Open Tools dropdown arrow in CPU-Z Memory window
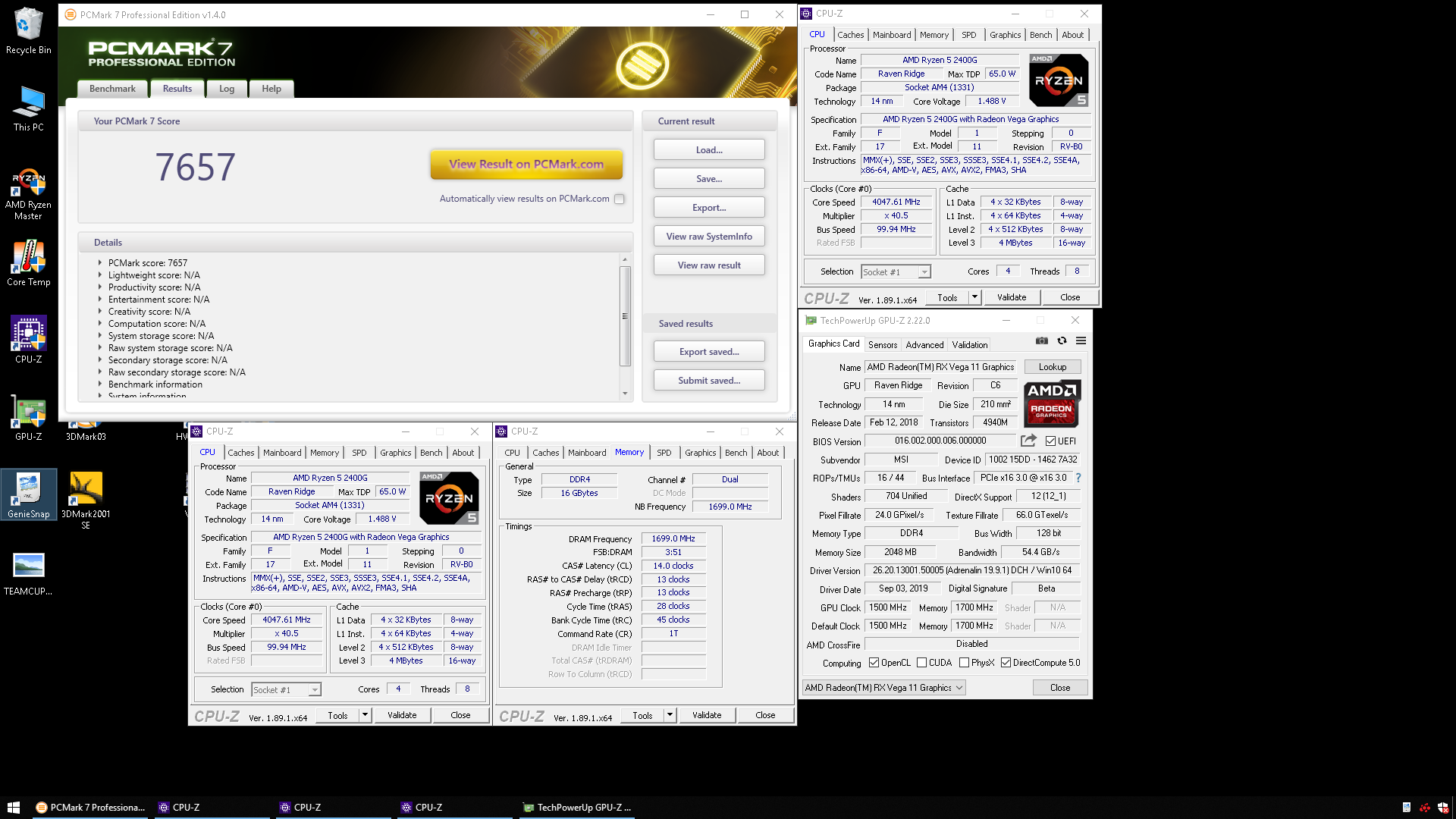Screen dimensions: 1456x819 click(x=670, y=715)
